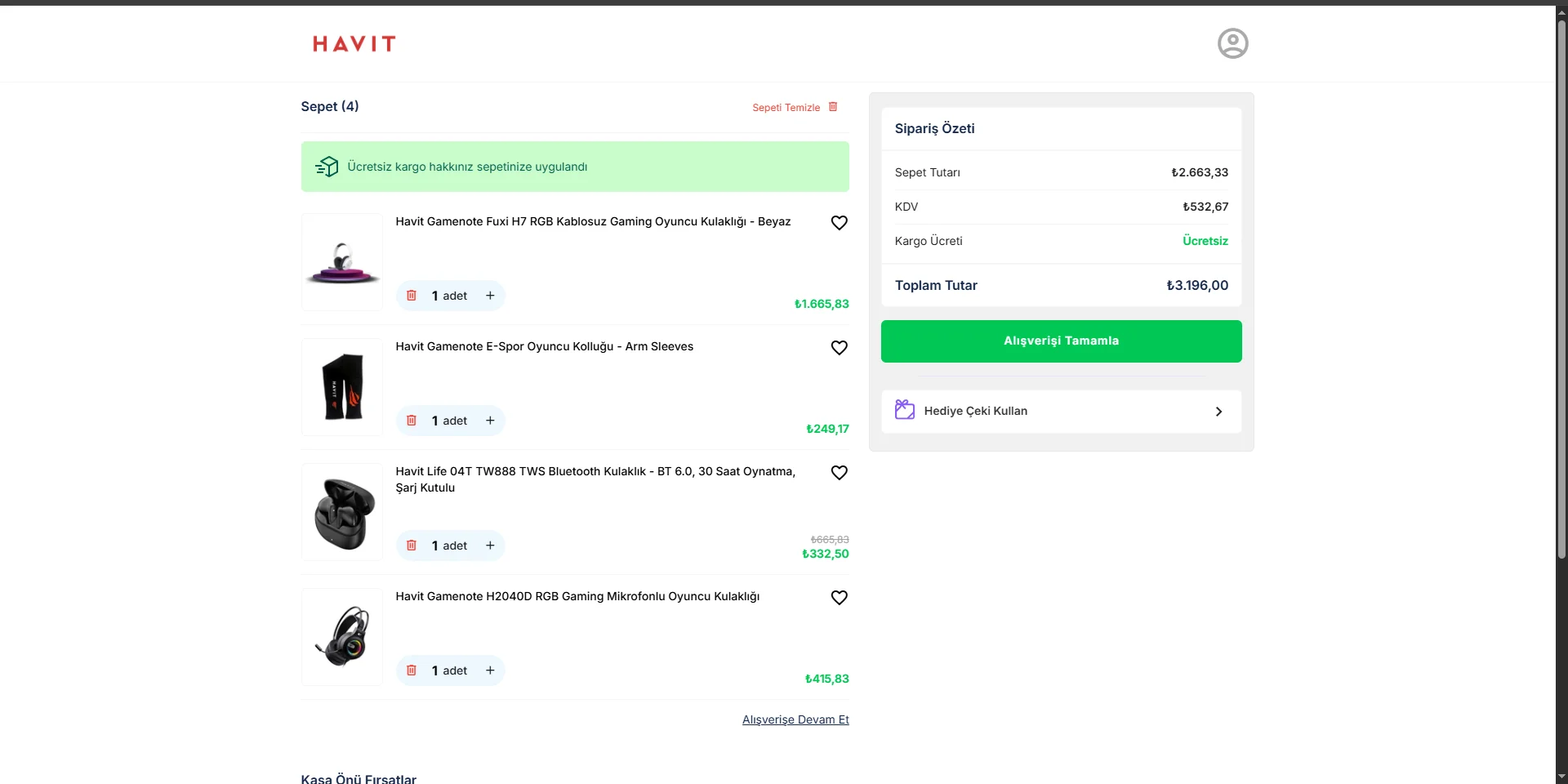The height and width of the screenshot is (784, 1568).
Task: Add TW888 TWS earbuds to favorites
Action: coord(839,473)
